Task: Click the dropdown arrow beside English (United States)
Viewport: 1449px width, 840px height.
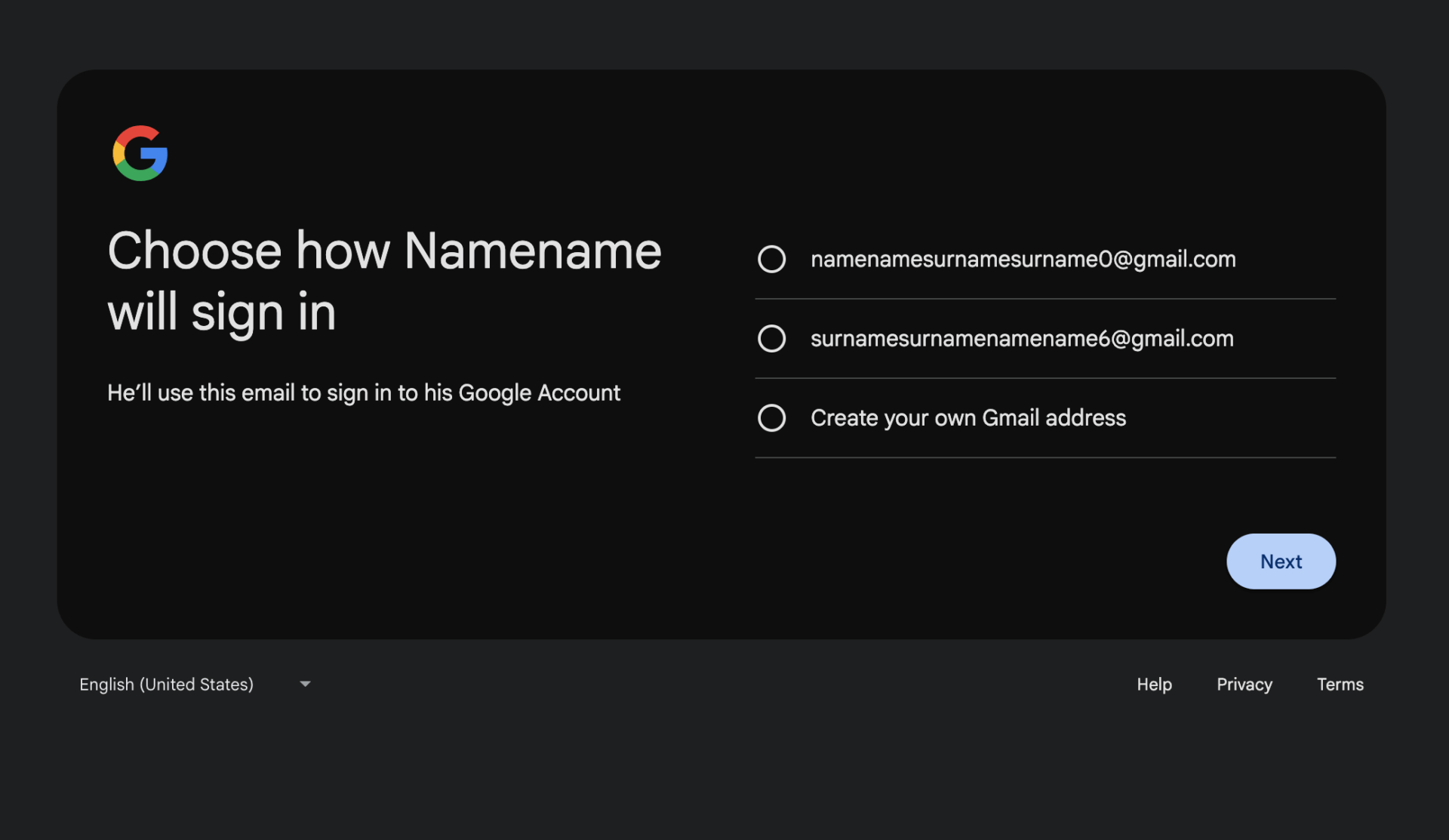Action: [304, 684]
